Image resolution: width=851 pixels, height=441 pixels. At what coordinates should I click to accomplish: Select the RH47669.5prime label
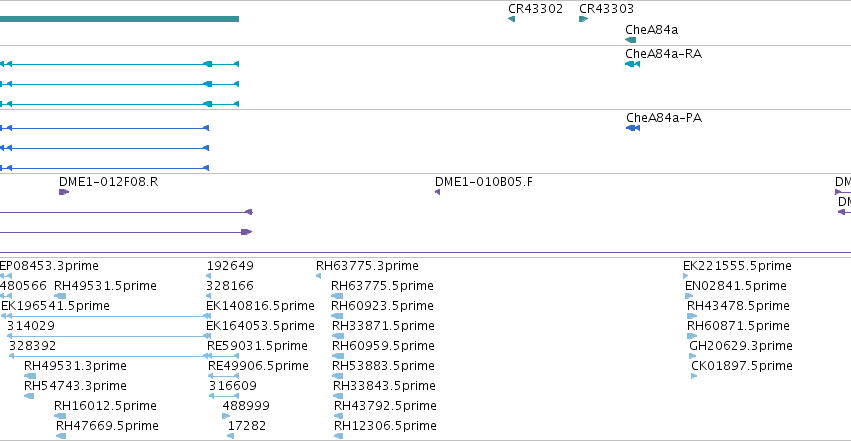pos(107,426)
